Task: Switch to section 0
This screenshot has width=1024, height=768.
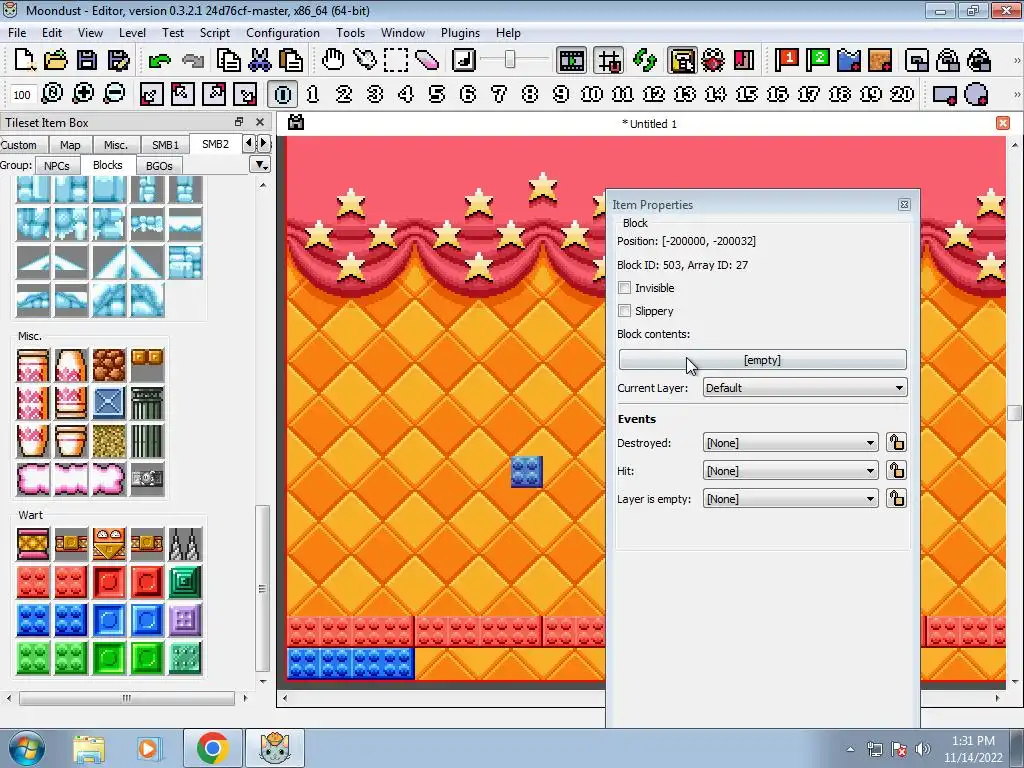Action: [283, 94]
